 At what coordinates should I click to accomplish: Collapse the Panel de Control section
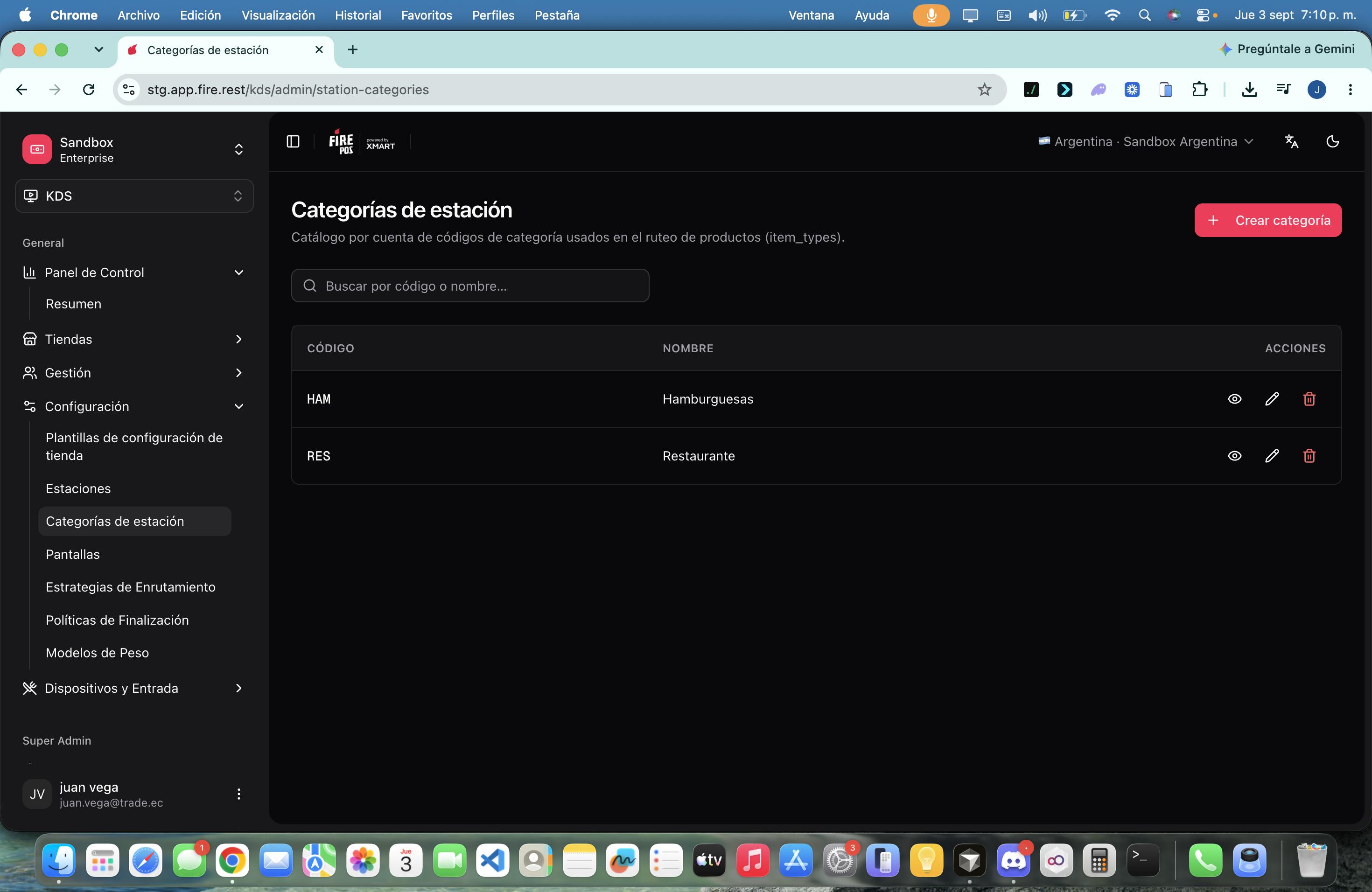point(134,272)
